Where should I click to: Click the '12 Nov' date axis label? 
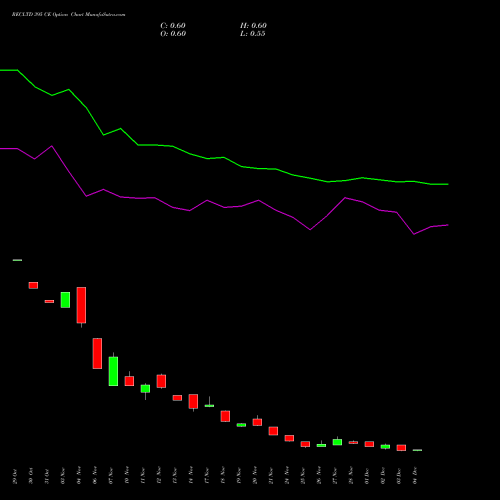[159, 476]
